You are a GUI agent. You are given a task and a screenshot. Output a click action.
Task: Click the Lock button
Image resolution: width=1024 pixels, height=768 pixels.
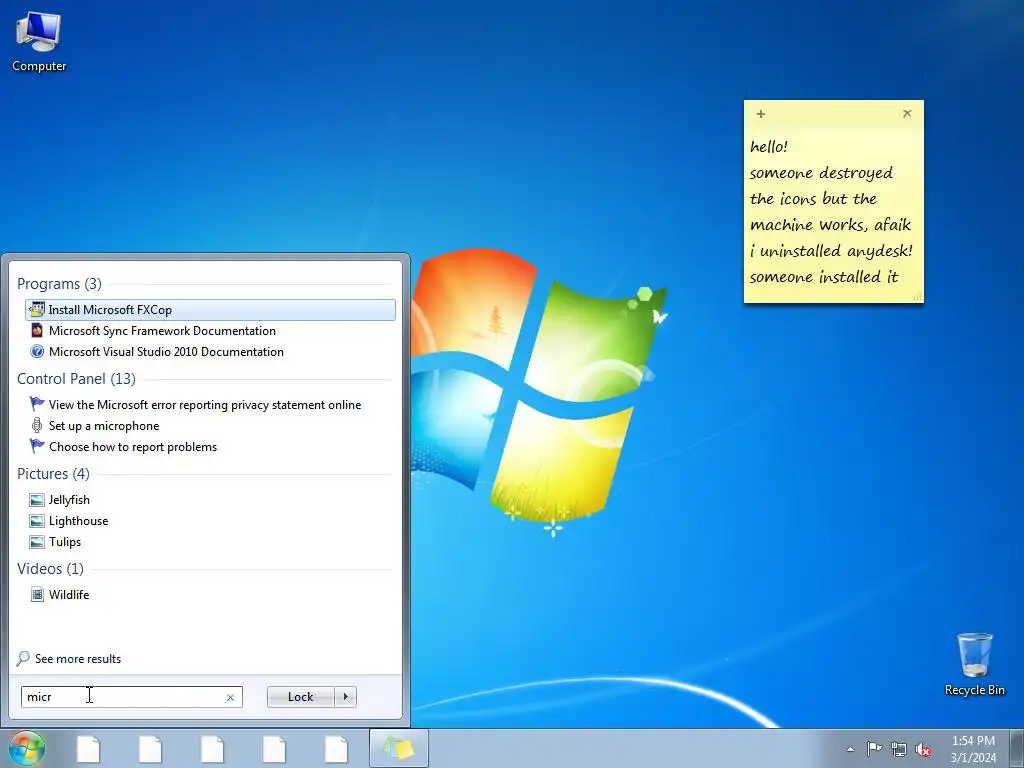[x=300, y=697]
